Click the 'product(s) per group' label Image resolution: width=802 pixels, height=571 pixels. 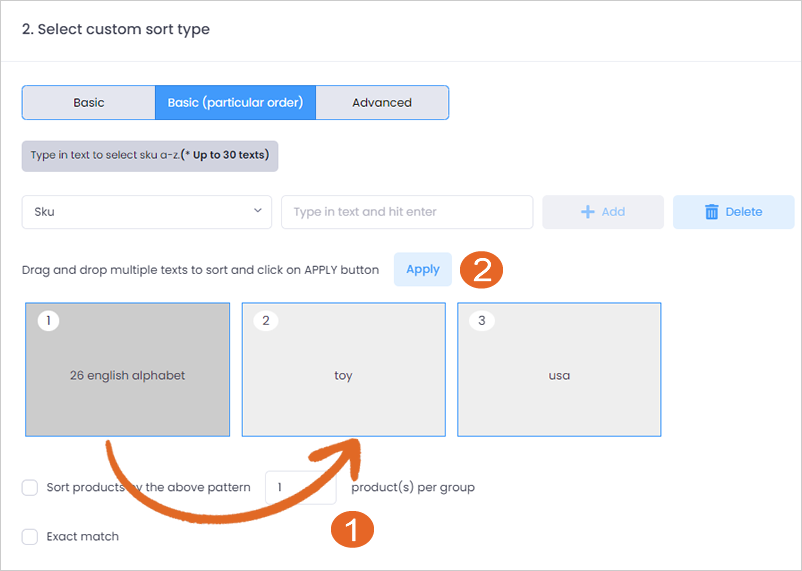(413, 487)
